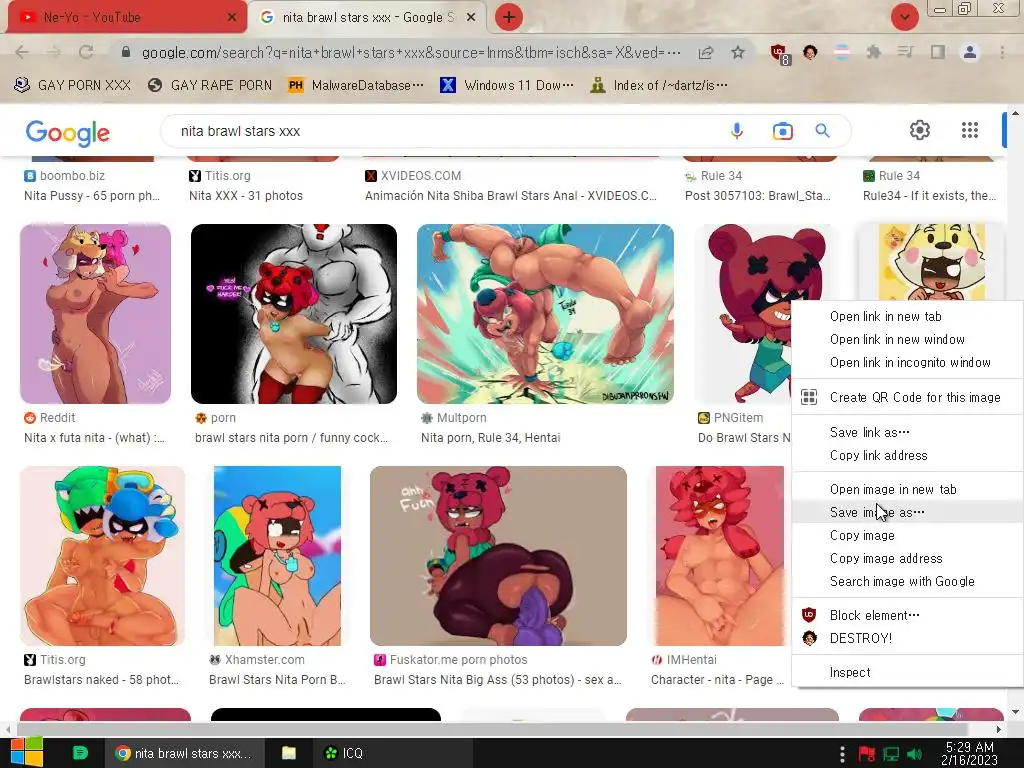1024x768 pixels.
Task: Bookmark this page with the star icon
Action: (x=738, y=52)
